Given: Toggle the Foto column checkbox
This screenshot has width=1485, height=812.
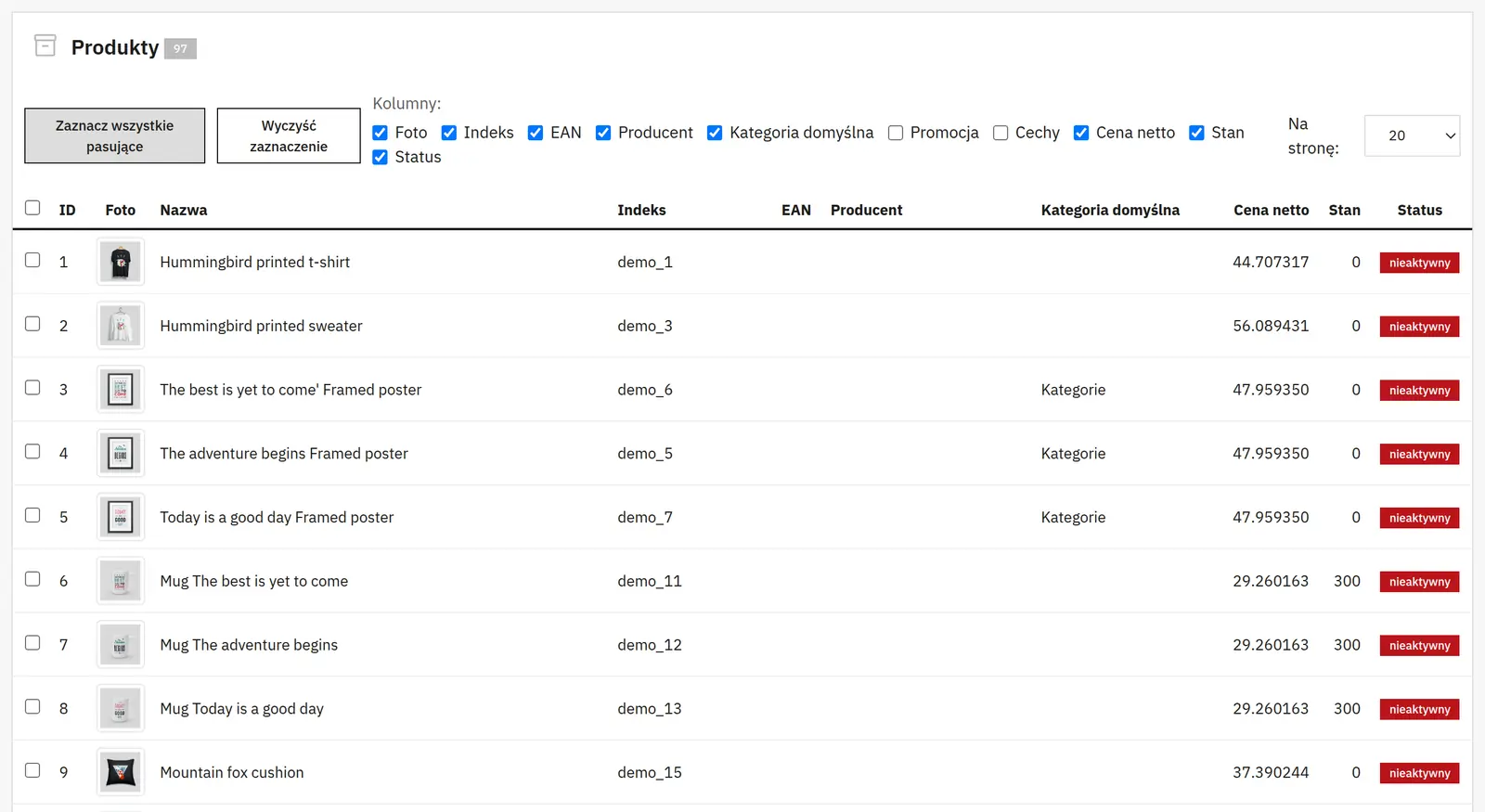Looking at the screenshot, I should coord(380,133).
